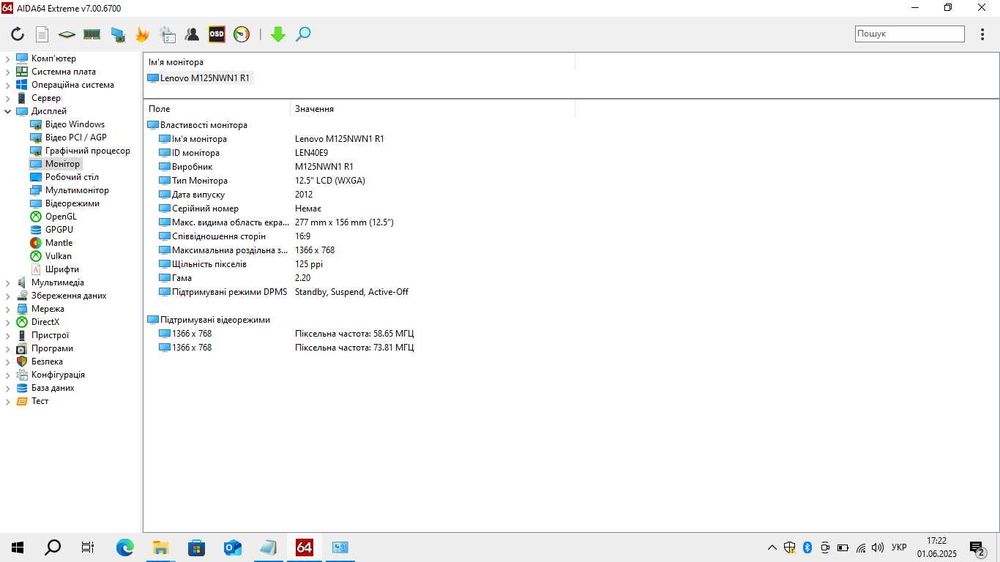Viewport: 1000px width, 562px height.
Task: Select the Підтримувані режими DPMS row
Action: click(230, 292)
